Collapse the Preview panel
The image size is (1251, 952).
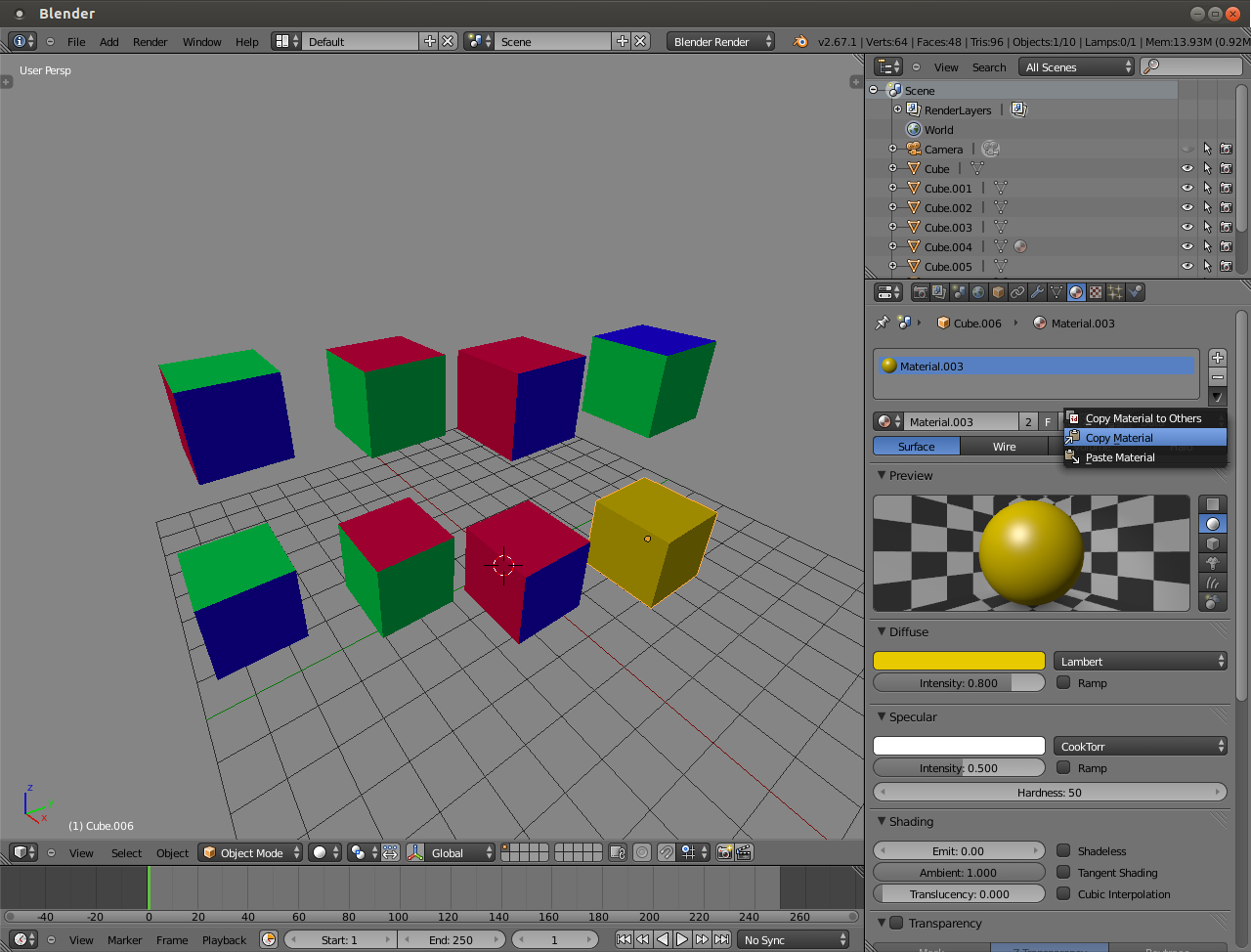pyautogui.click(x=882, y=475)
